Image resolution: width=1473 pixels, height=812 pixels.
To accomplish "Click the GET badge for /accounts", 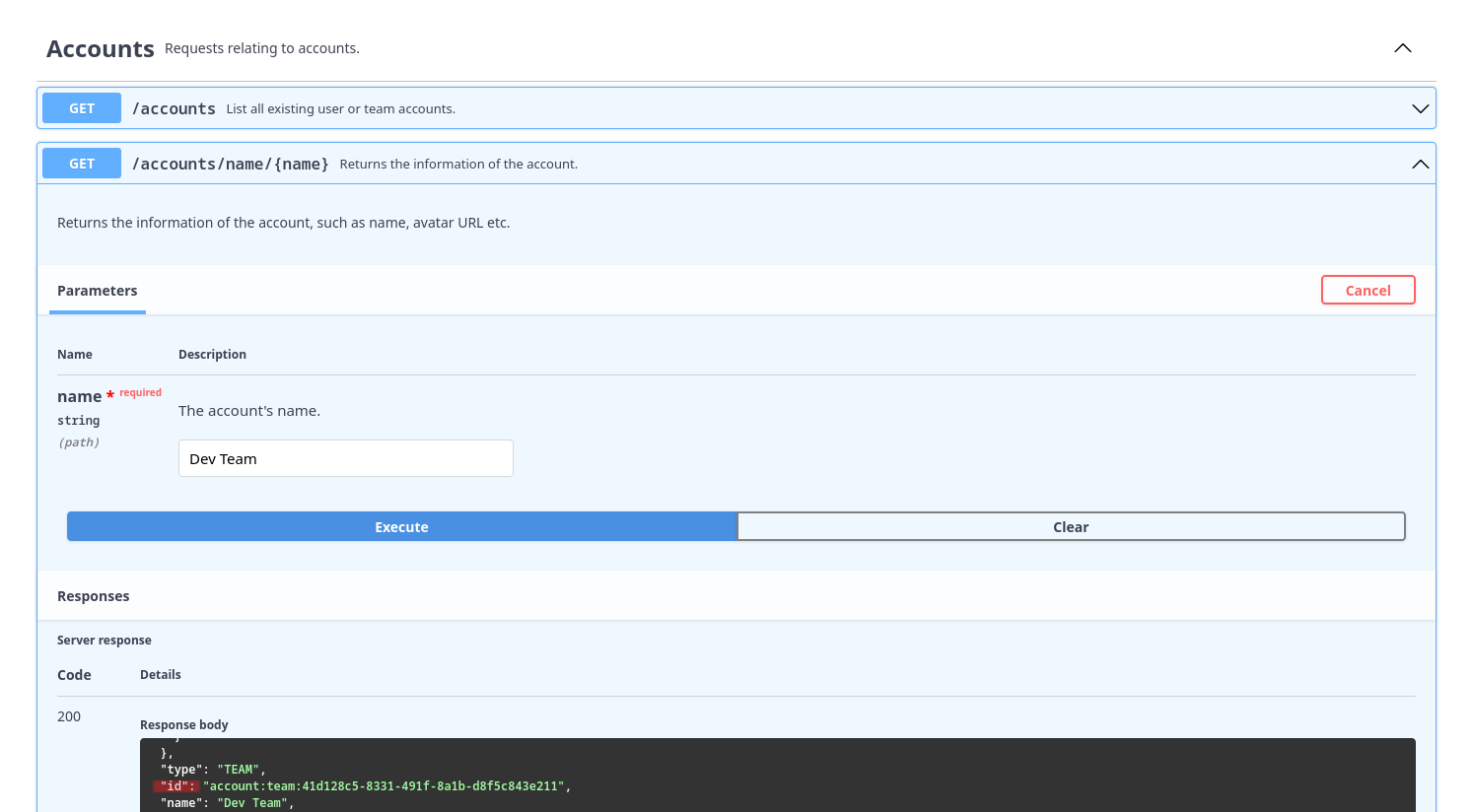I will [x=82, y=108].
